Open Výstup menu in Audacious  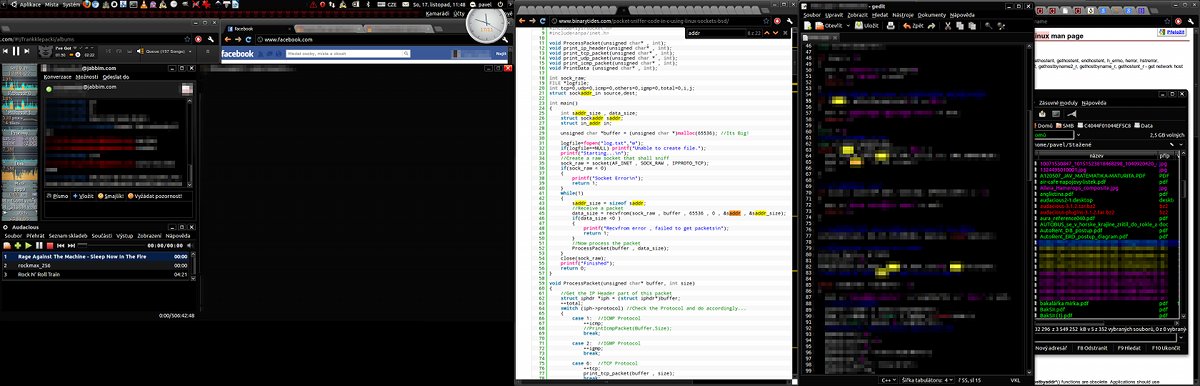point(124,236)
